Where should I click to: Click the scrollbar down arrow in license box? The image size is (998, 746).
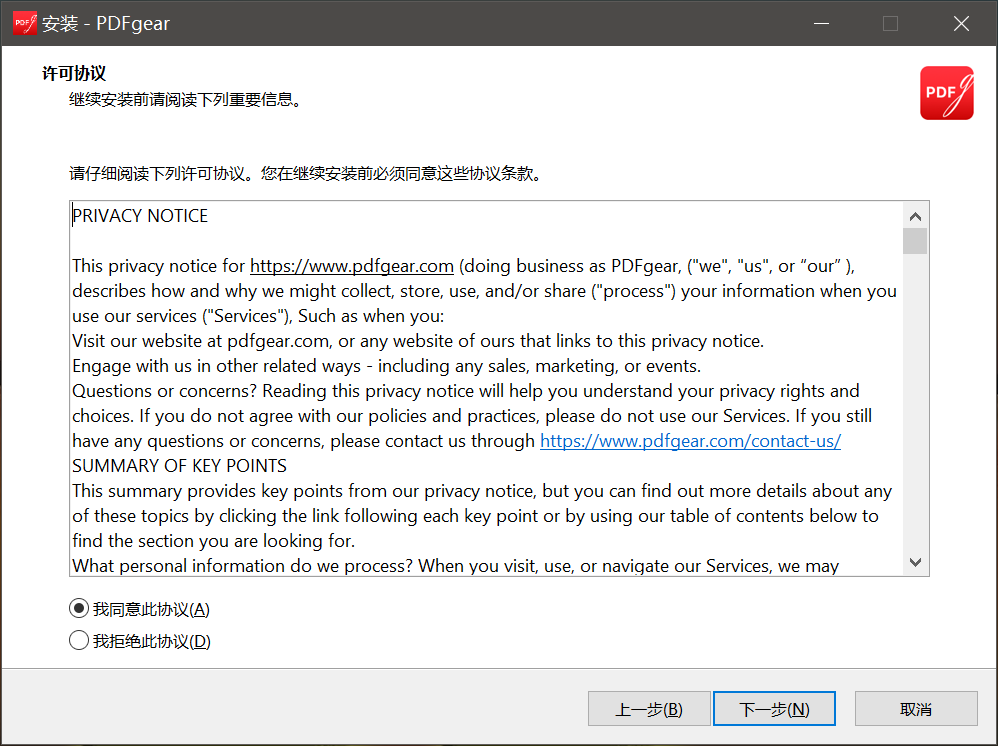tap(915, 562)
